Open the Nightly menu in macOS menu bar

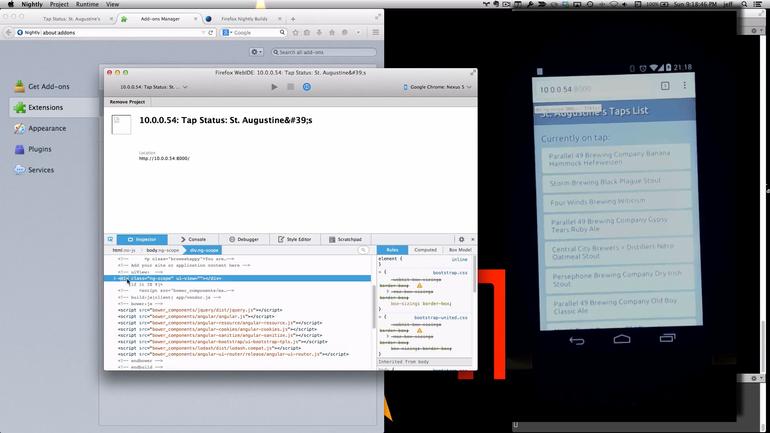click(32, 4)
